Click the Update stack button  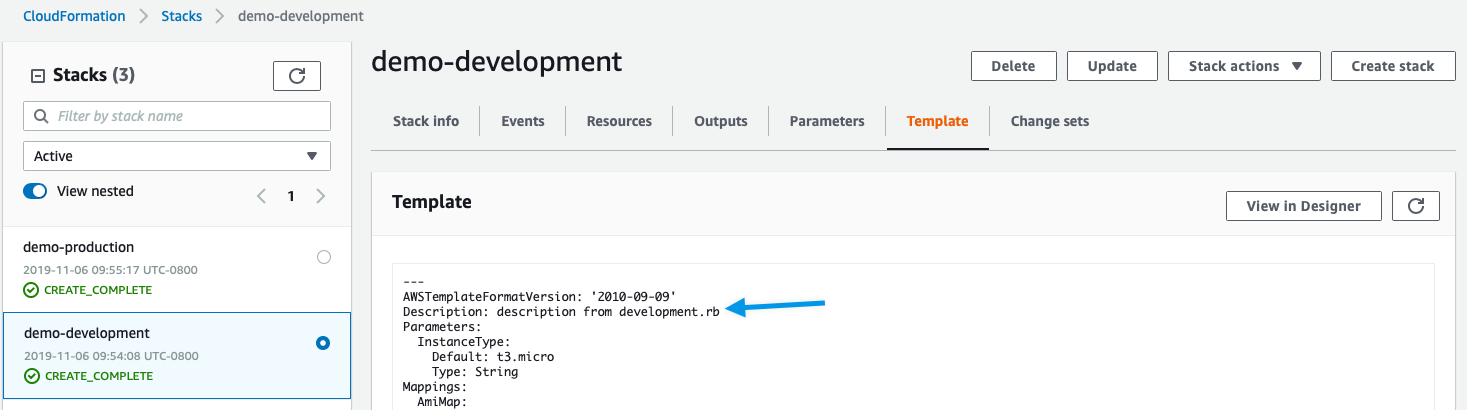pos(1112,66)
